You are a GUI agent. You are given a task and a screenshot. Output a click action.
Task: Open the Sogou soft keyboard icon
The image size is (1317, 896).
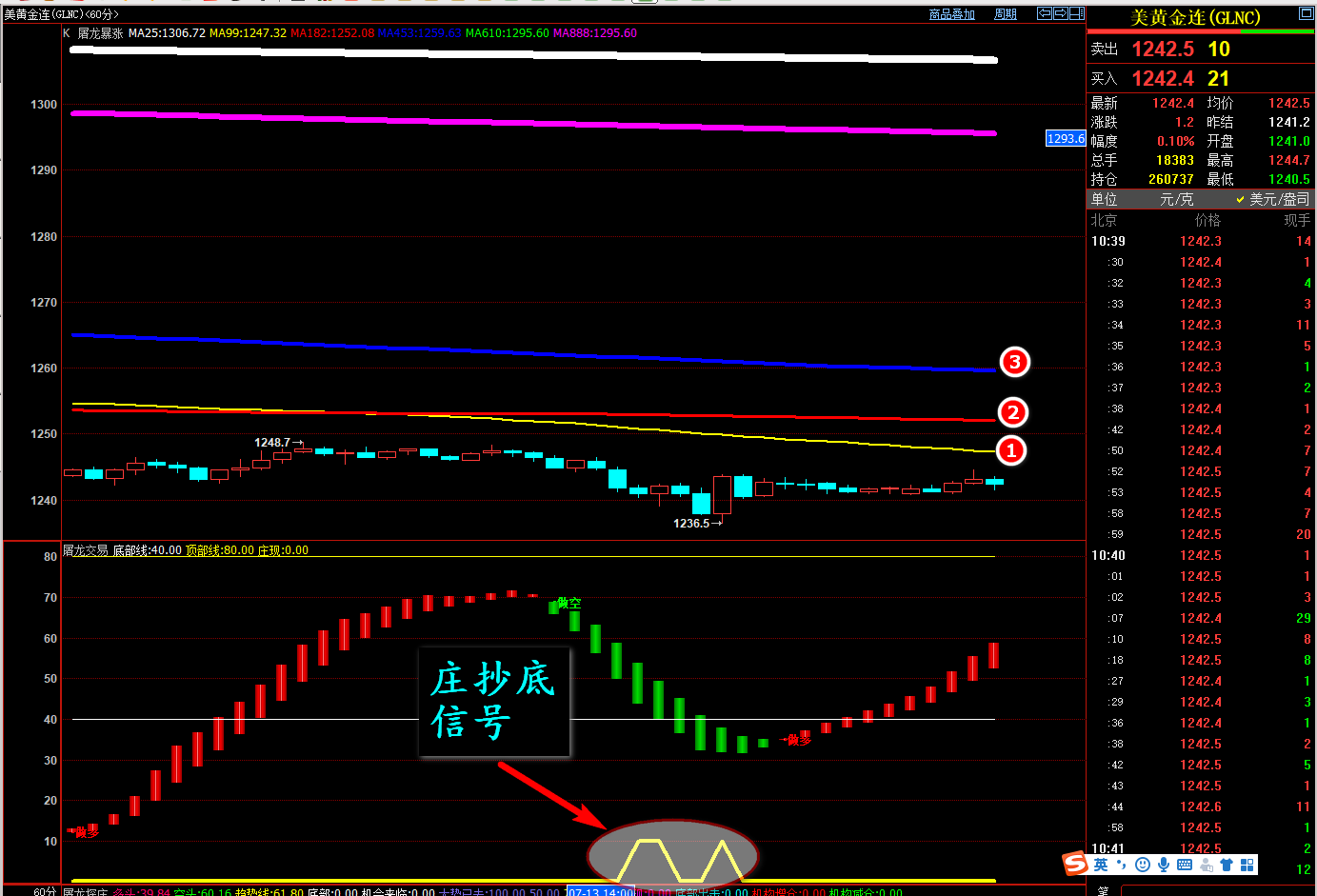(x=1185, y=865)
